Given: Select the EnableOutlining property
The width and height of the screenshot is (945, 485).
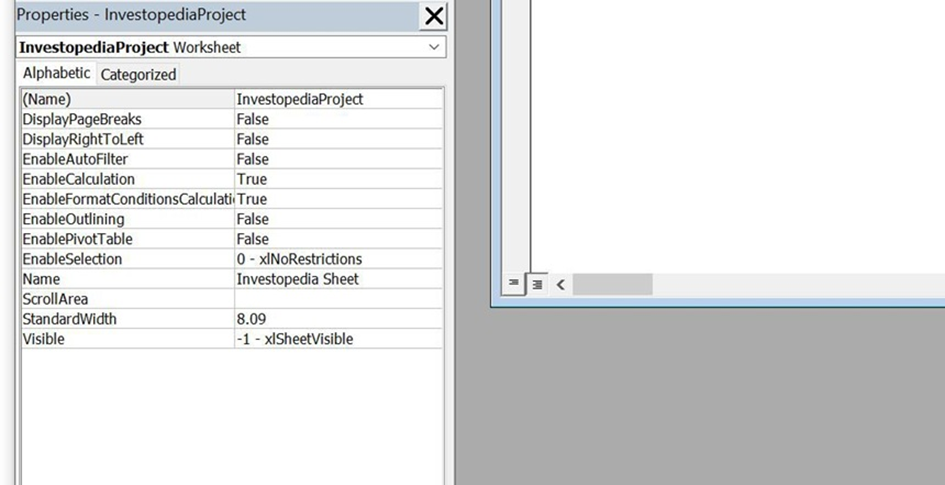Looking at the screenshot, I should coord(128,219).
